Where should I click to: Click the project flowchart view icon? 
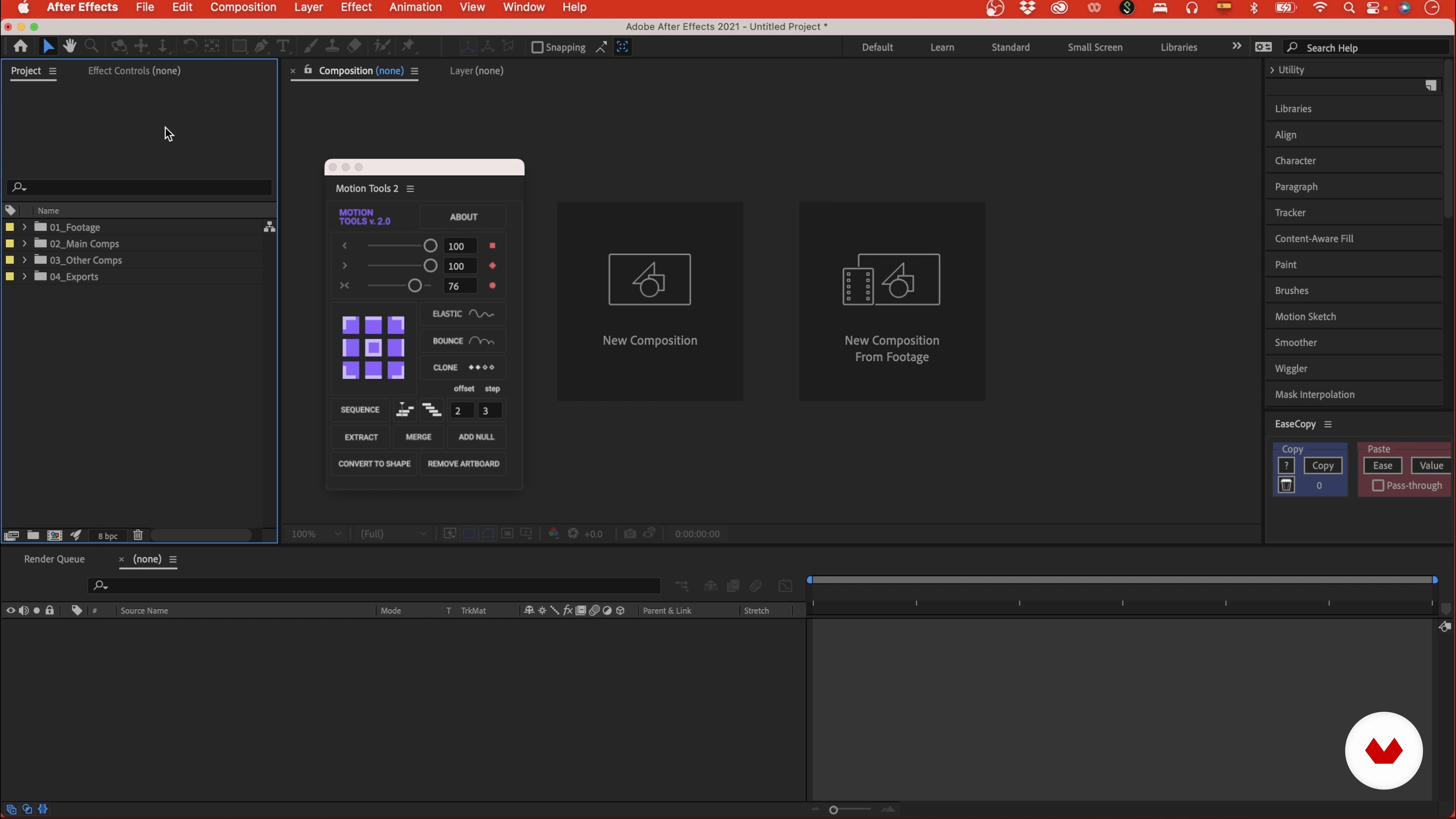point(270,227)
